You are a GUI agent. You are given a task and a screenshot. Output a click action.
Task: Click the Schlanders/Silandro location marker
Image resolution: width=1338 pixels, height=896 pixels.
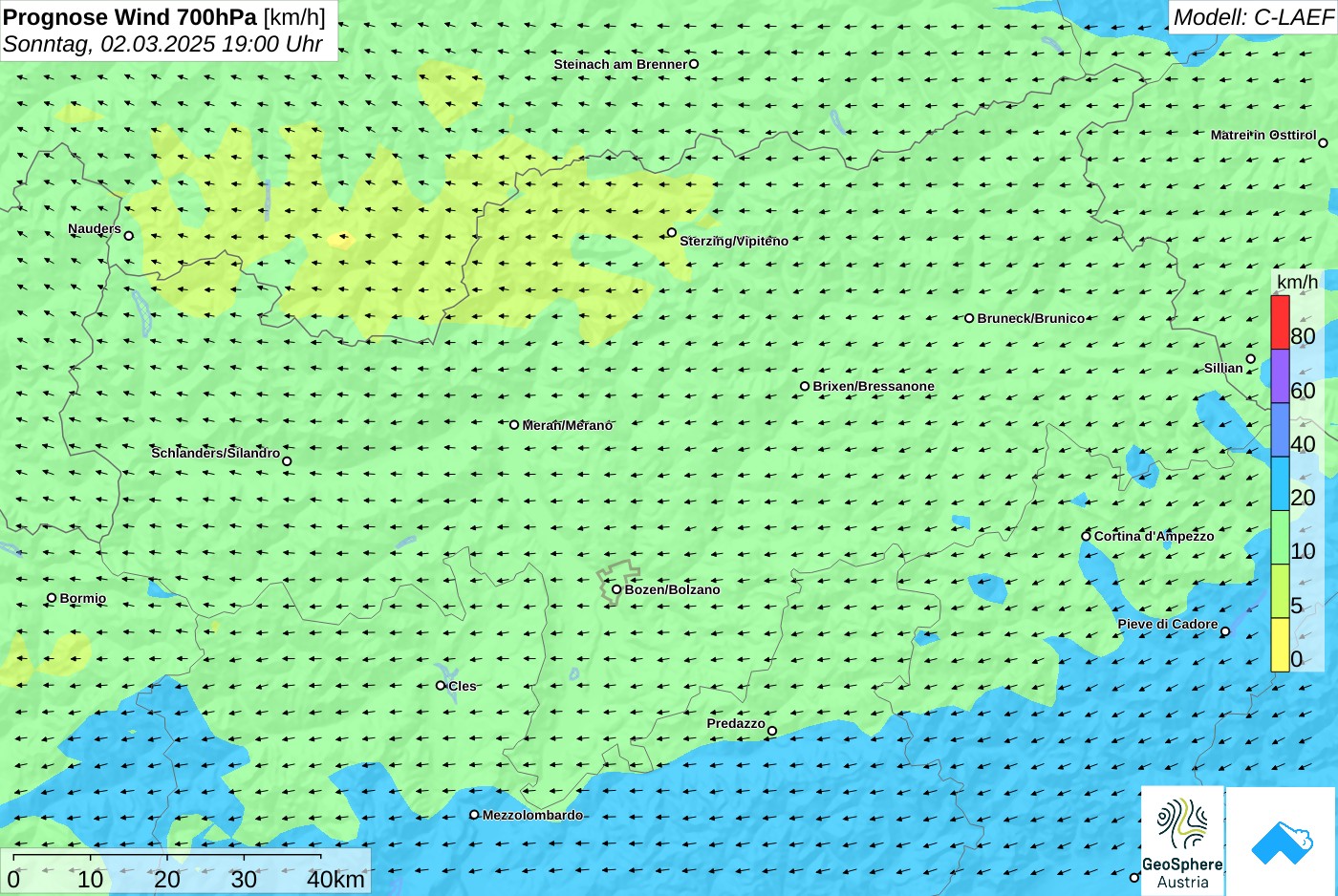click(x=286, y=461)
